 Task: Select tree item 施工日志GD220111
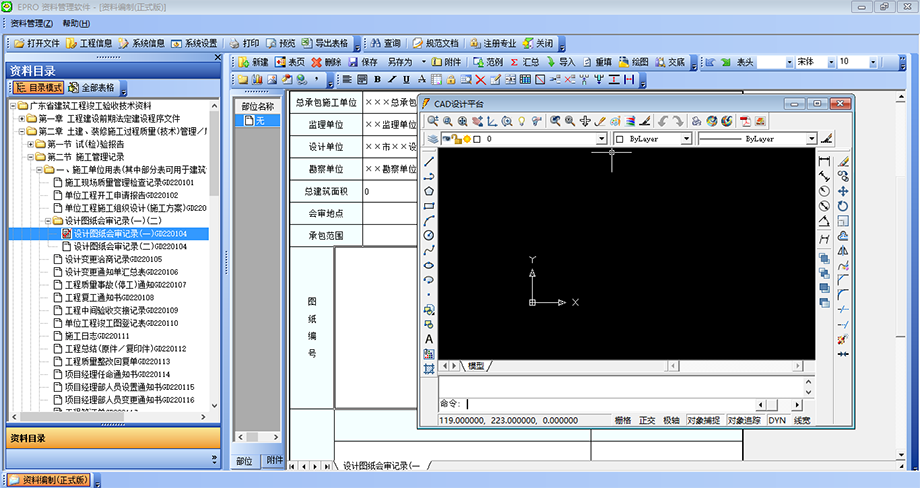click(x=97, y=336)
